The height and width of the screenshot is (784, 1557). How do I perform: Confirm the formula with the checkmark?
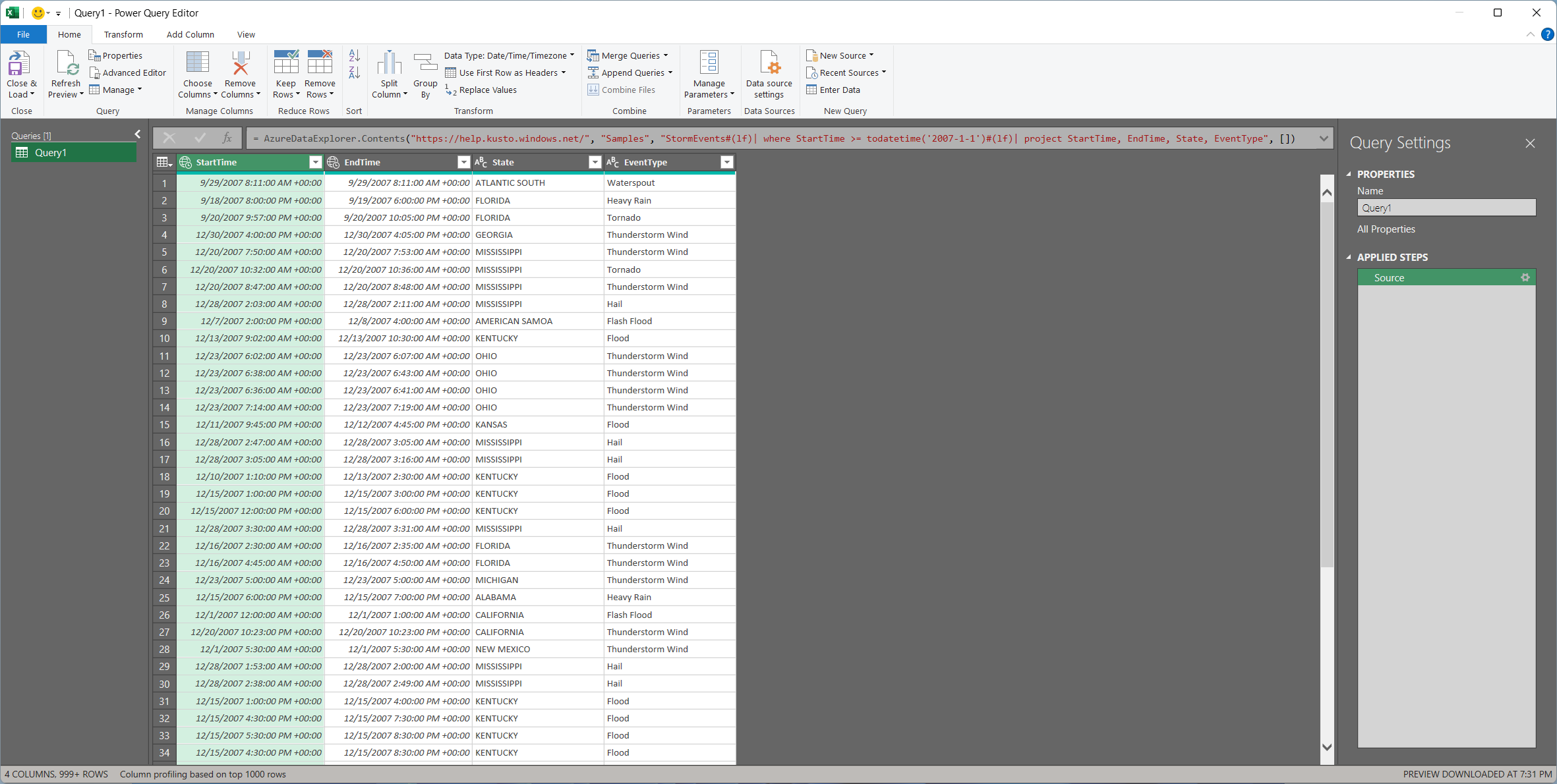coord(200,138)
